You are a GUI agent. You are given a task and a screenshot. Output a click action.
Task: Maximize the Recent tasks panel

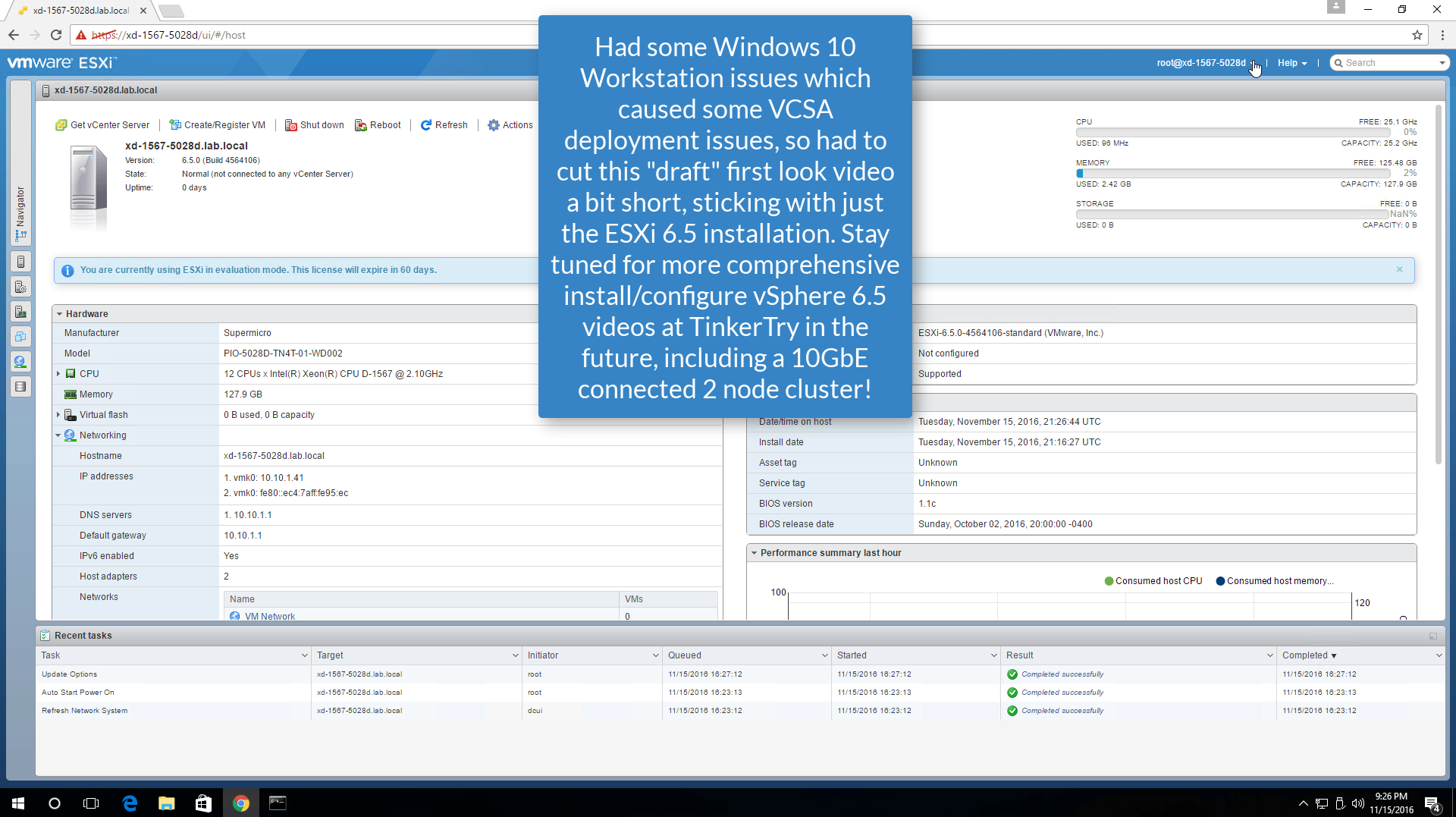[1432, 636]
